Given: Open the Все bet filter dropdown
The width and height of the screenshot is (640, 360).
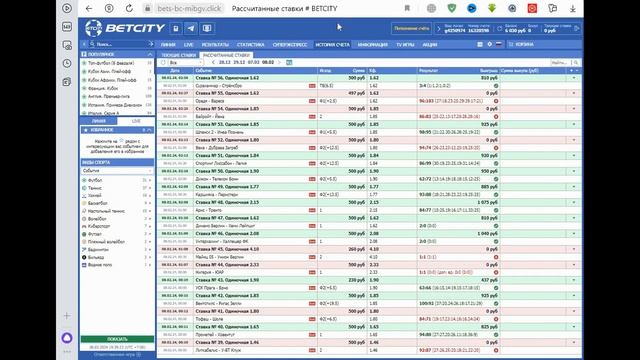Looking at the screenshot, I should click(x=186, y=62).
